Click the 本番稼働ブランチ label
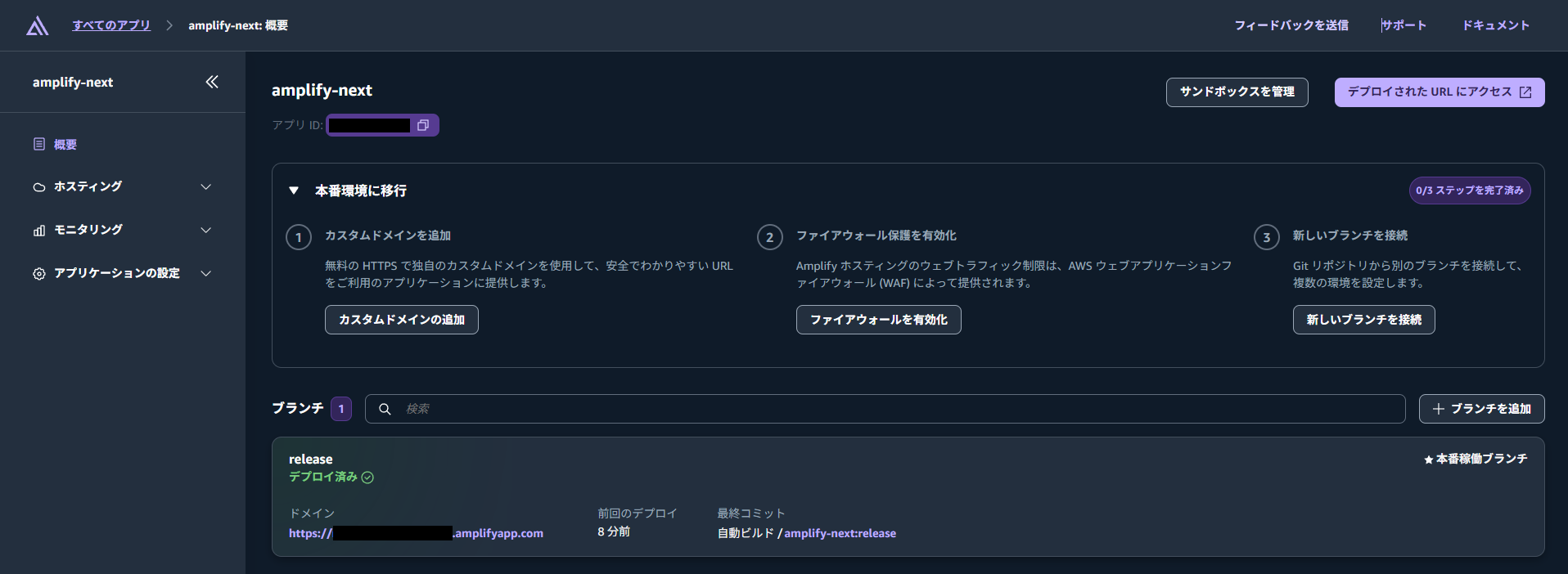This screenshot has height=574, width=1568. [x=1482, y=459]
